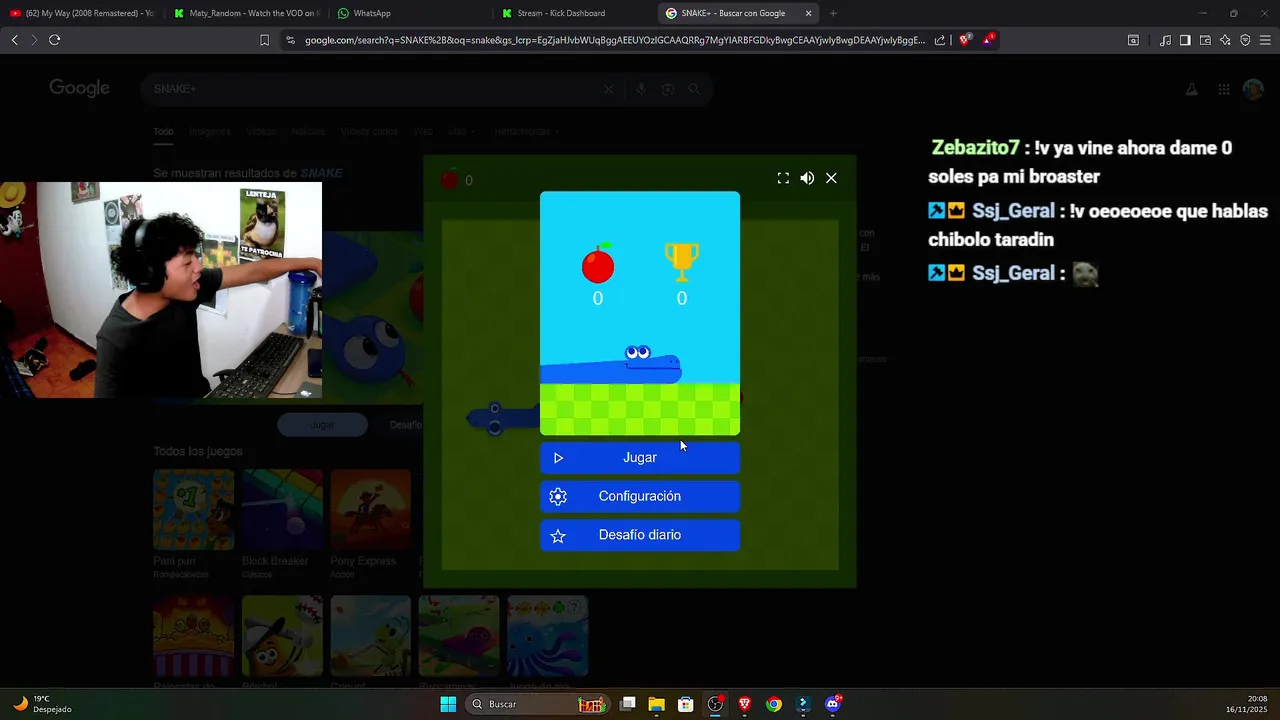Expand the Más dropdown

point(461,131)
